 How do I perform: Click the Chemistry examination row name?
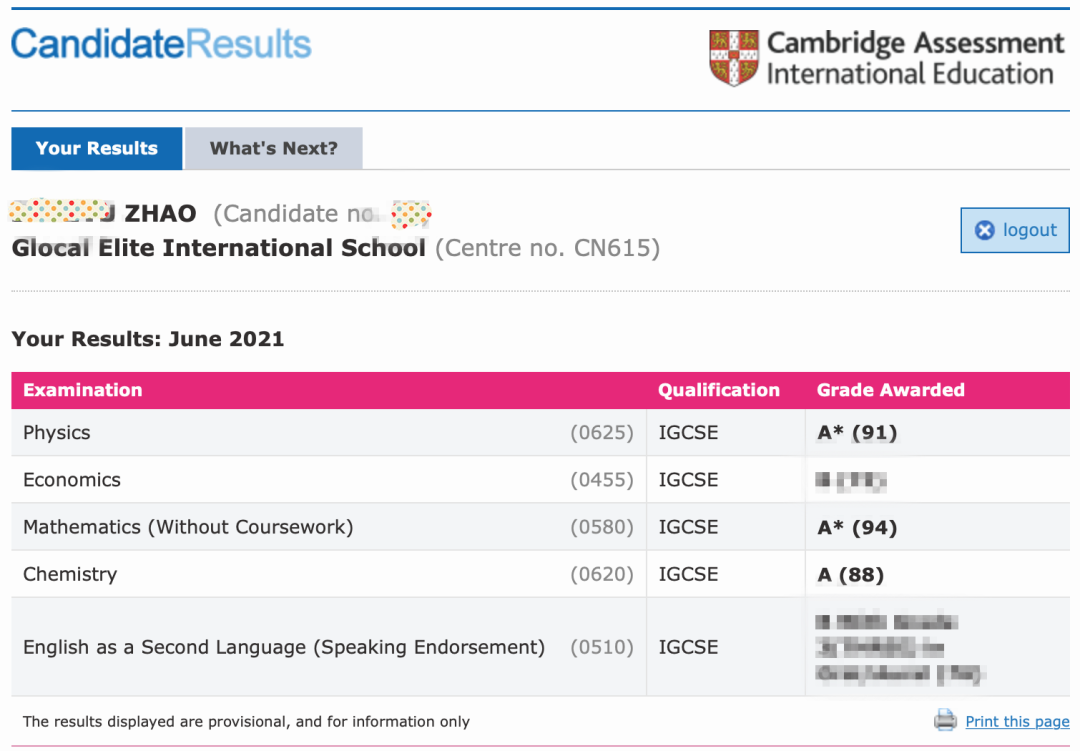70,574
